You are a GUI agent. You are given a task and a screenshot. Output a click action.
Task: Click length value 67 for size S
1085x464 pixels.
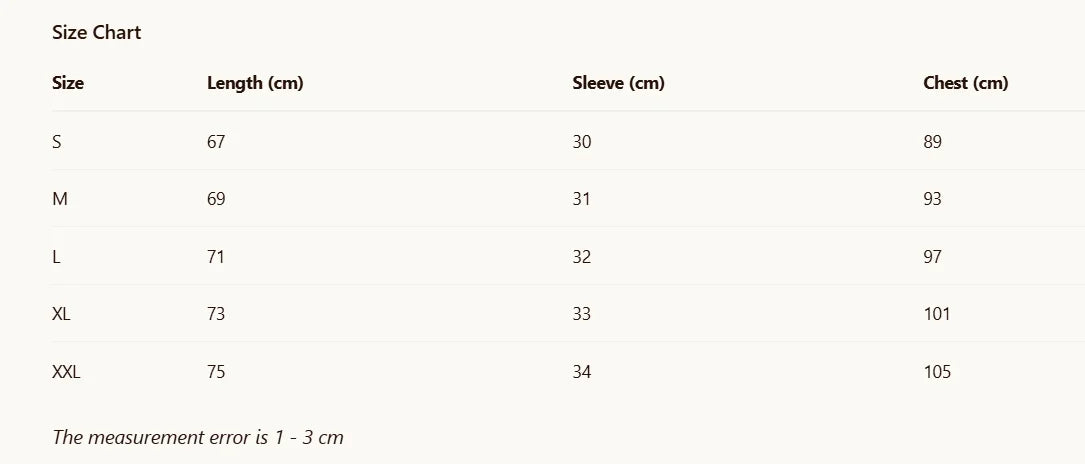coord(216,142)
